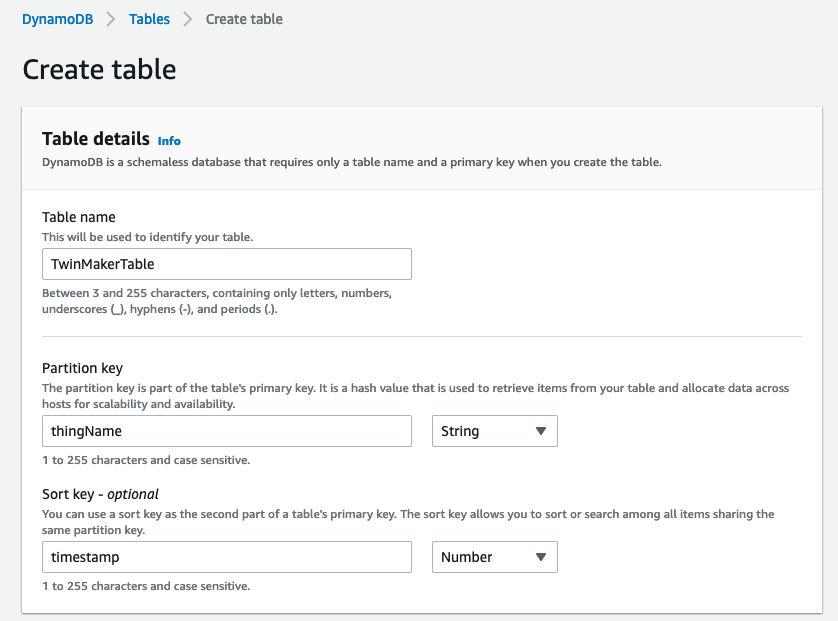This screenshot has width=838, height=621.
Task: Select the Number type combo box
Action: click(494, 557)
